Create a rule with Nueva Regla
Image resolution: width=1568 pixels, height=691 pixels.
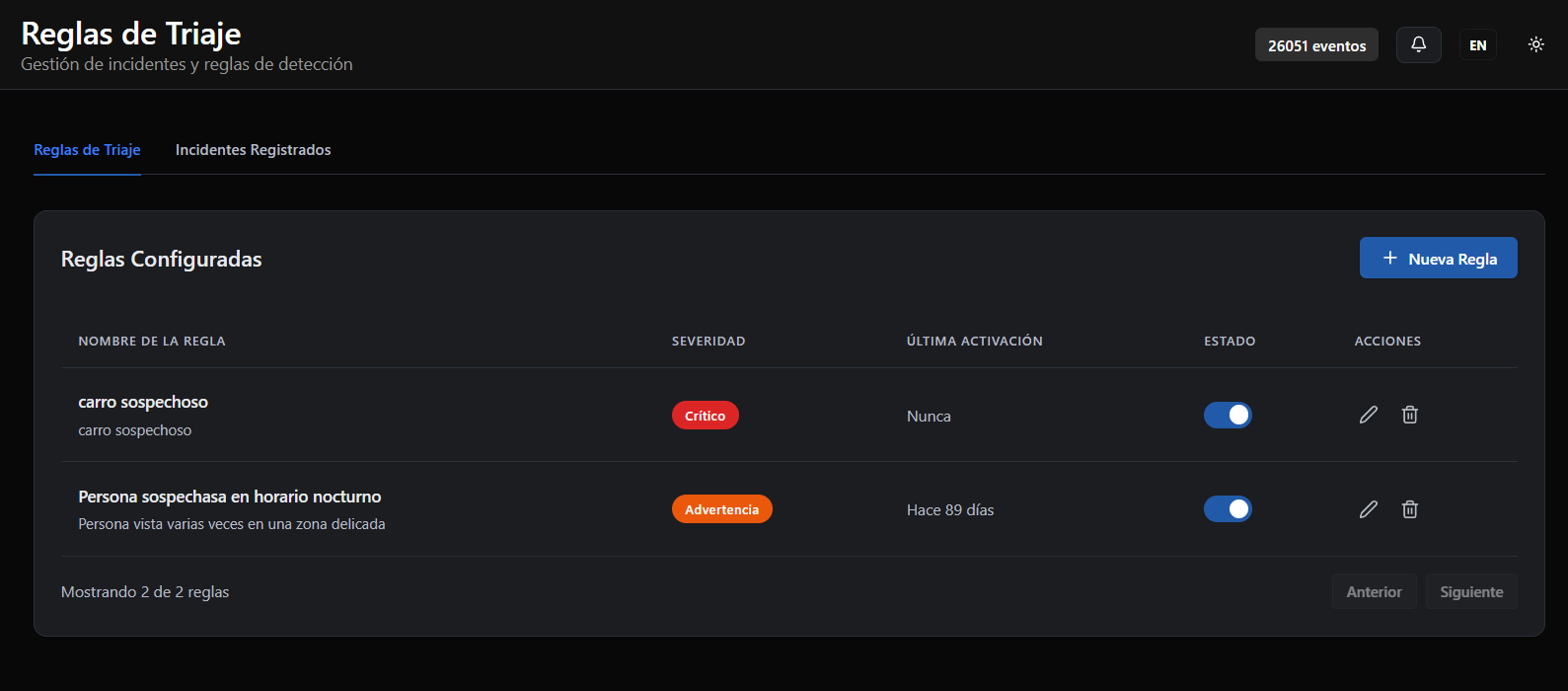pos(1439,258)
